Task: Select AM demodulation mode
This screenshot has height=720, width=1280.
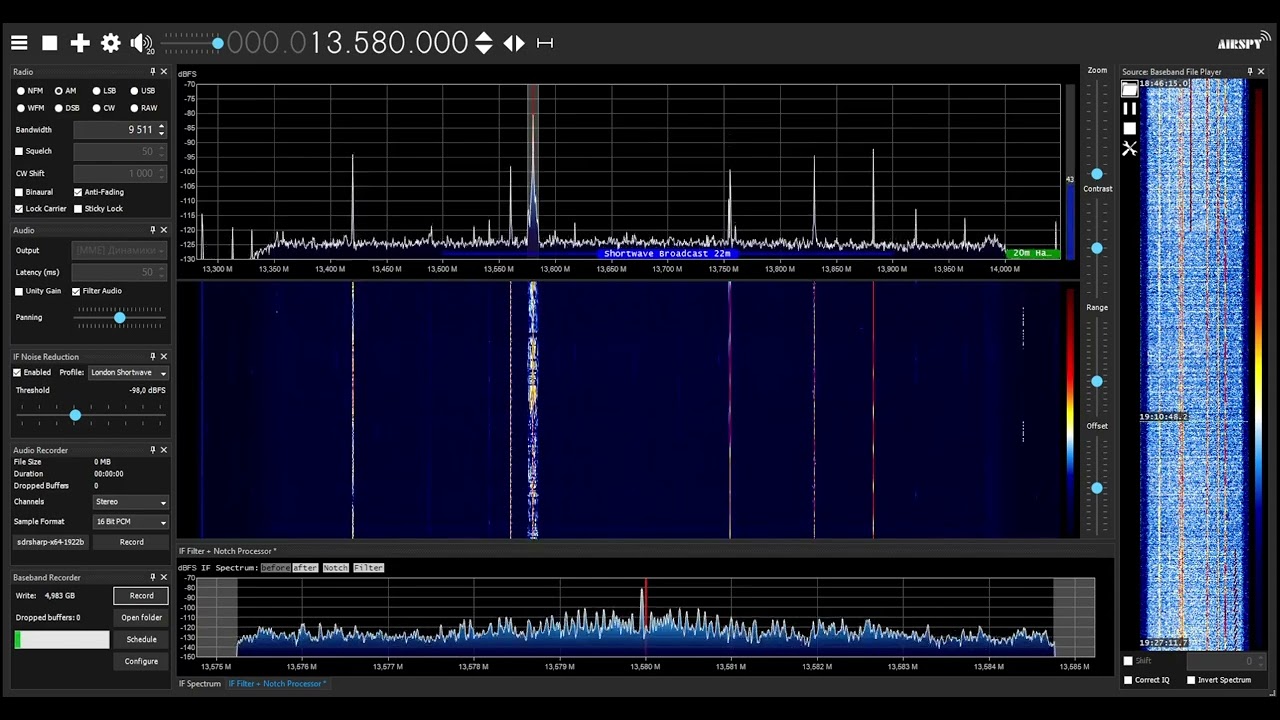Action: click(x=65, y=91)
